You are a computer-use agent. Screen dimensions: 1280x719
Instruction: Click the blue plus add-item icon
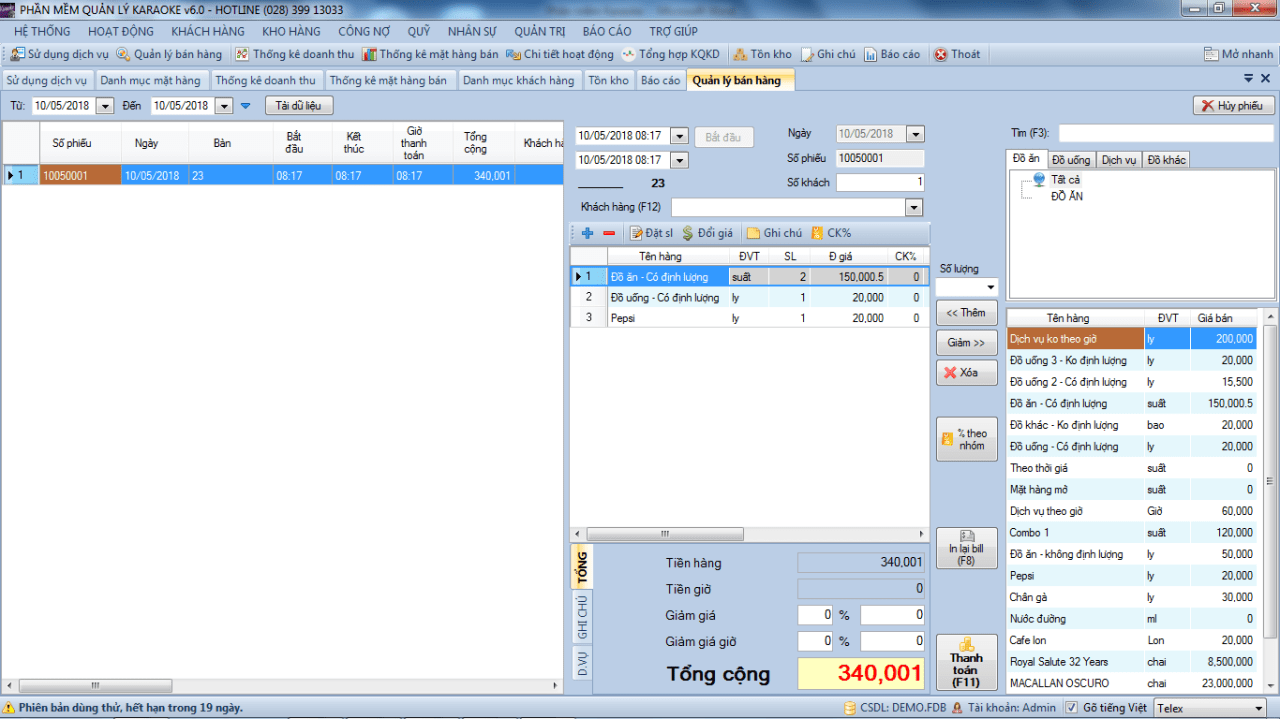(x=587, y=233)
